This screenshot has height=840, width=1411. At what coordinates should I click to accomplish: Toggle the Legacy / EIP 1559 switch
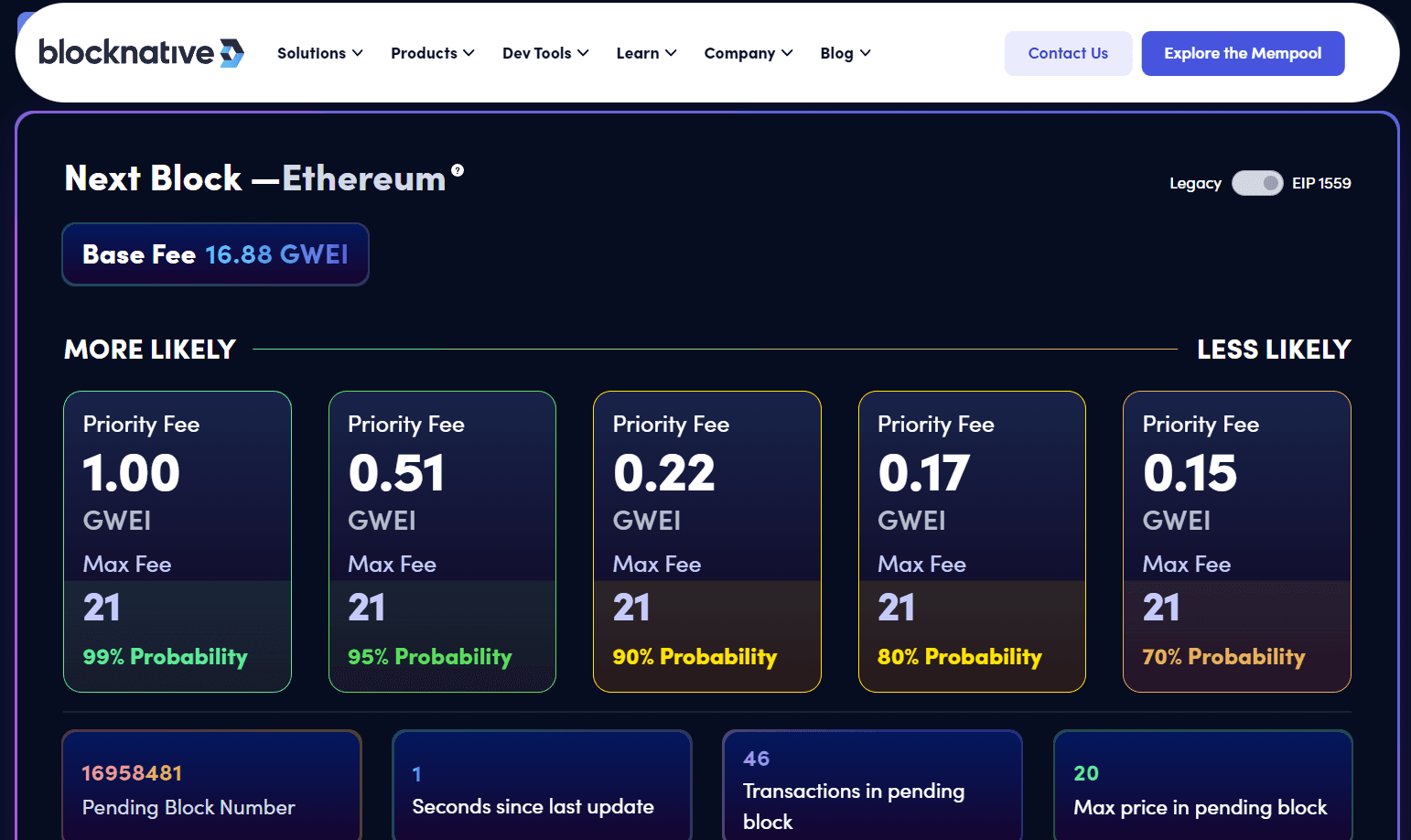pyautogui.click(x=1257, y=183)
